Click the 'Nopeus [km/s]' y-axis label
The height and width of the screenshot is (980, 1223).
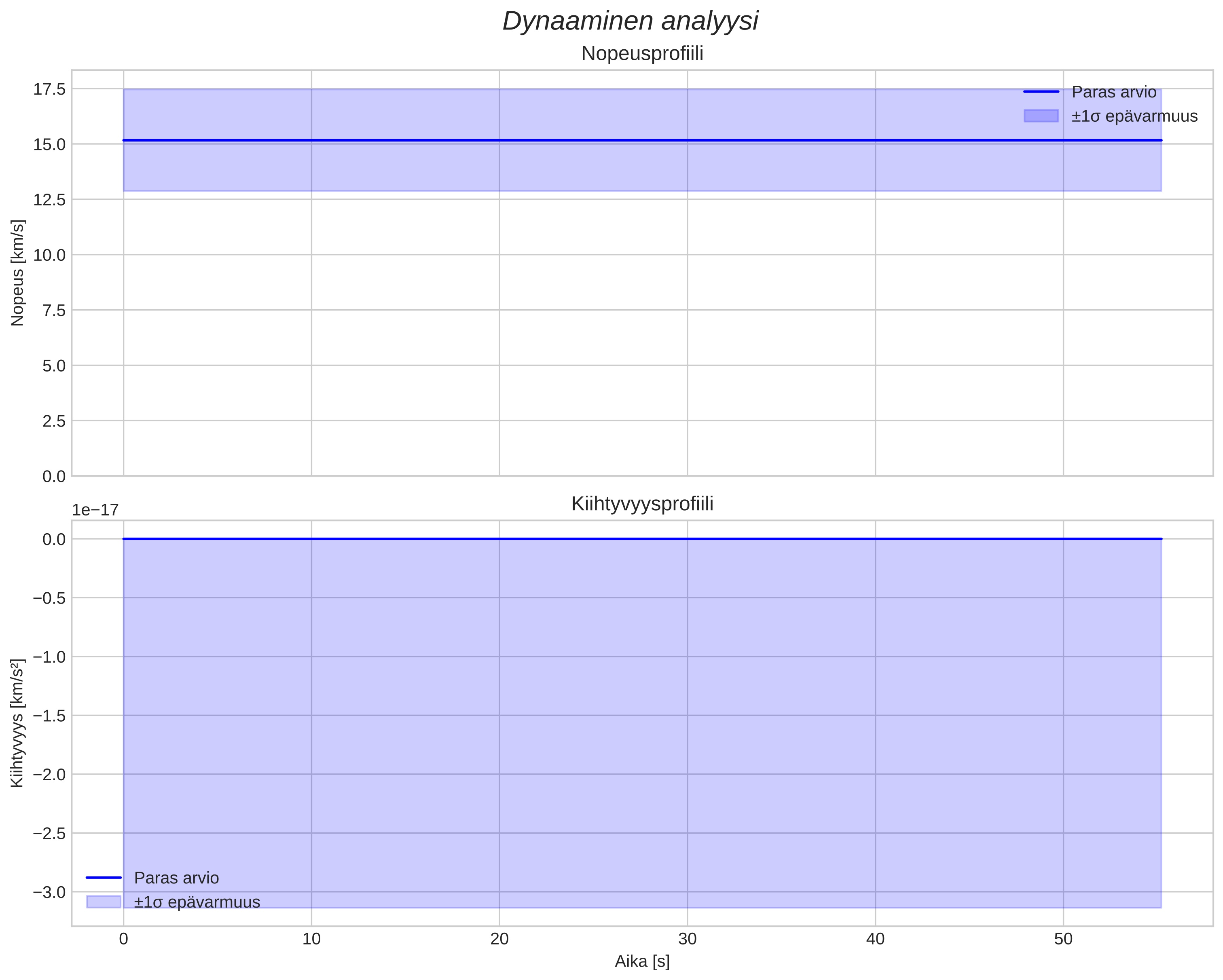pyautogui.click(x=17, y=273)
